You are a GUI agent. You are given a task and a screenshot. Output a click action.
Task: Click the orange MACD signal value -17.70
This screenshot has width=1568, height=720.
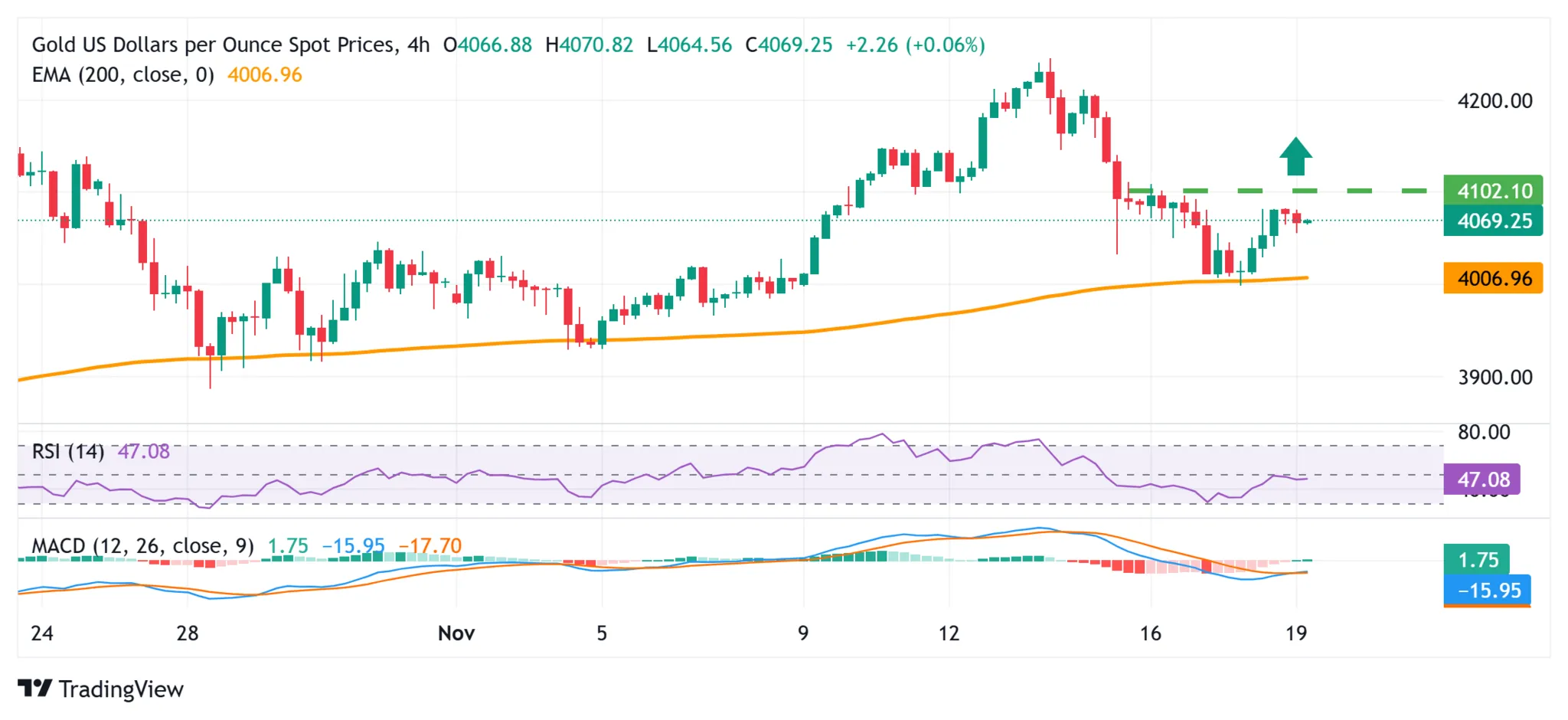tap(430, 545)
